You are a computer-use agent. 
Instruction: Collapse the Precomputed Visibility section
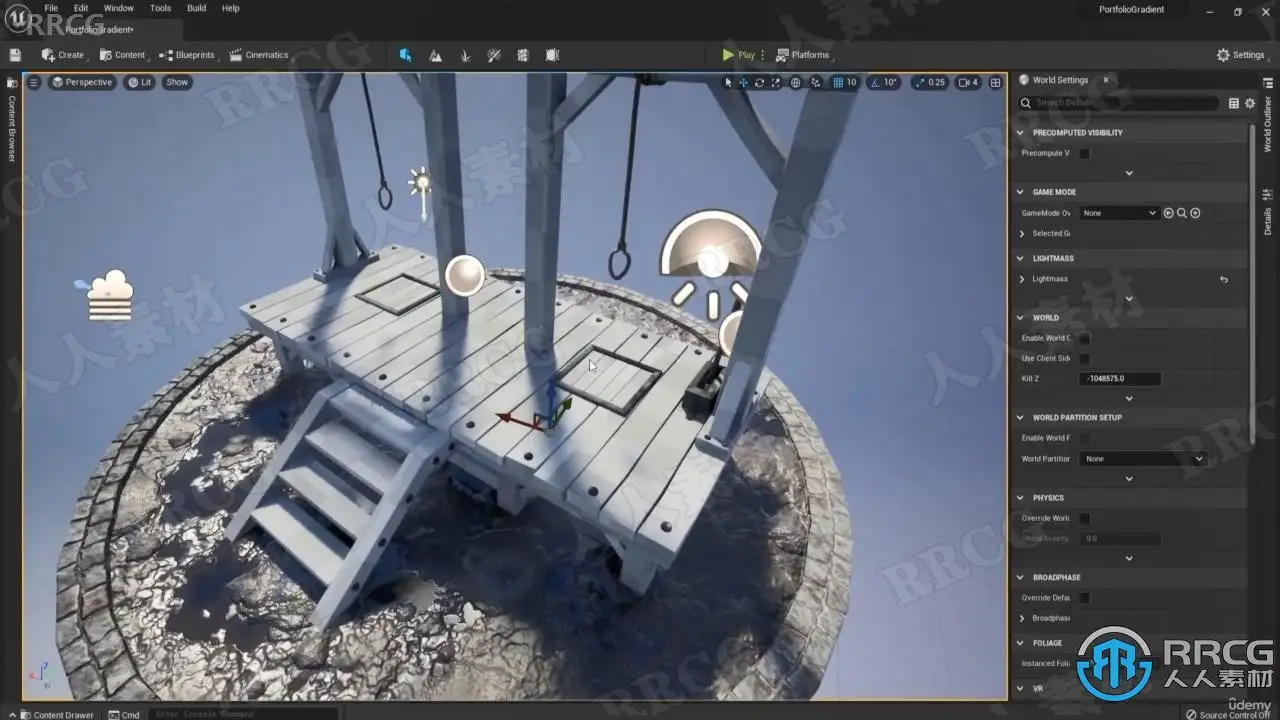pyautogui.click(x=1020, y=132)
